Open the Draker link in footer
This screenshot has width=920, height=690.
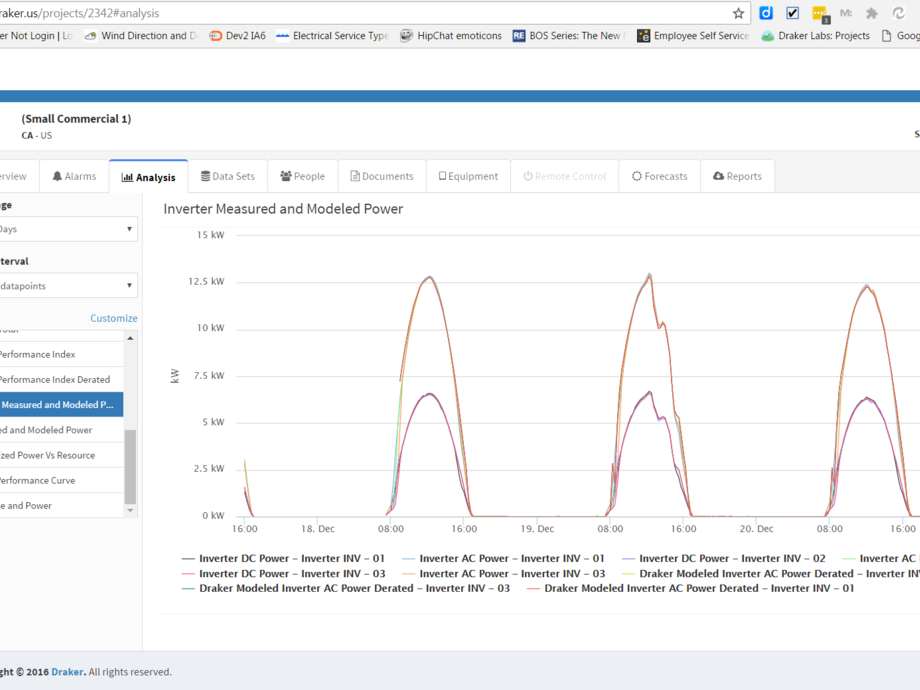click(x=68, y=672)
